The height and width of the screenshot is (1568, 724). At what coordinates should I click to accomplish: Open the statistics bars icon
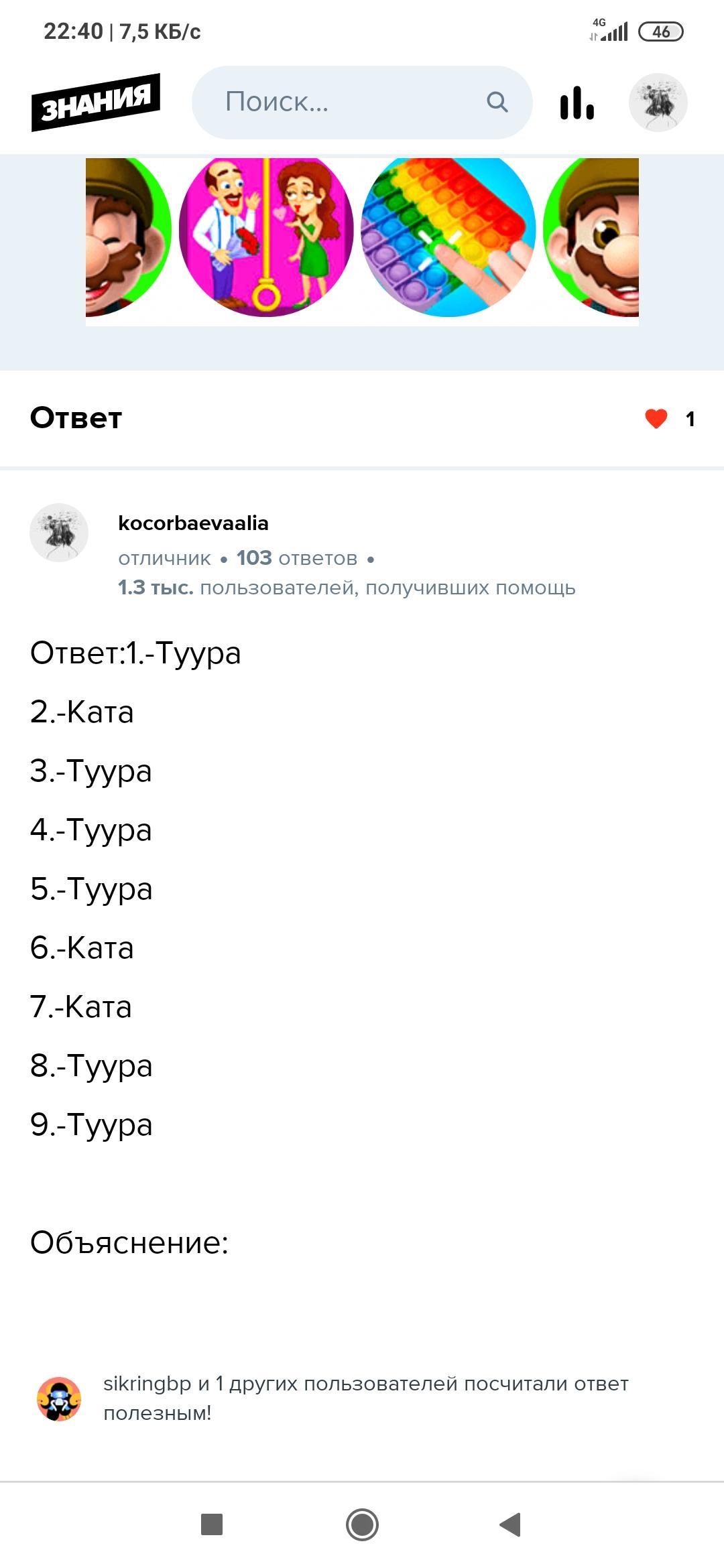click(577, 103)
